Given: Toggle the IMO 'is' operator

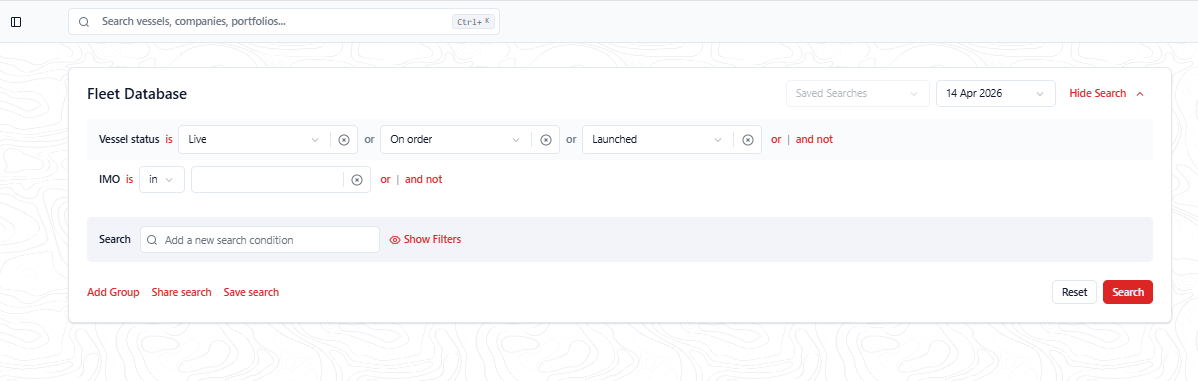Looking at the screenshot, I should point(129,179).
